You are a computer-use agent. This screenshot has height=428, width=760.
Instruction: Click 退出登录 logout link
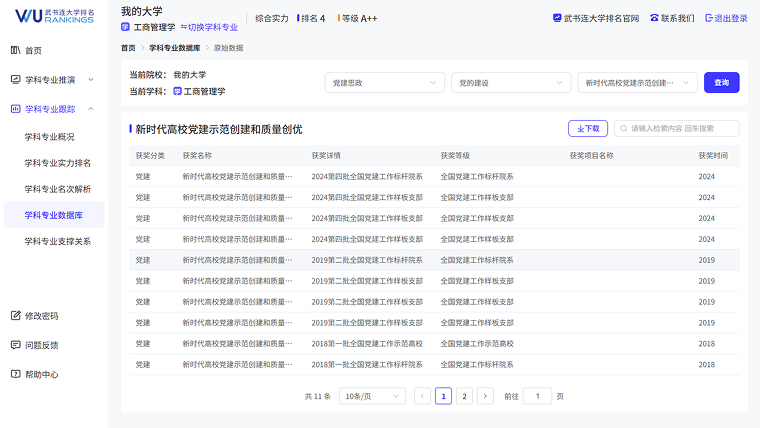(726, 18)
